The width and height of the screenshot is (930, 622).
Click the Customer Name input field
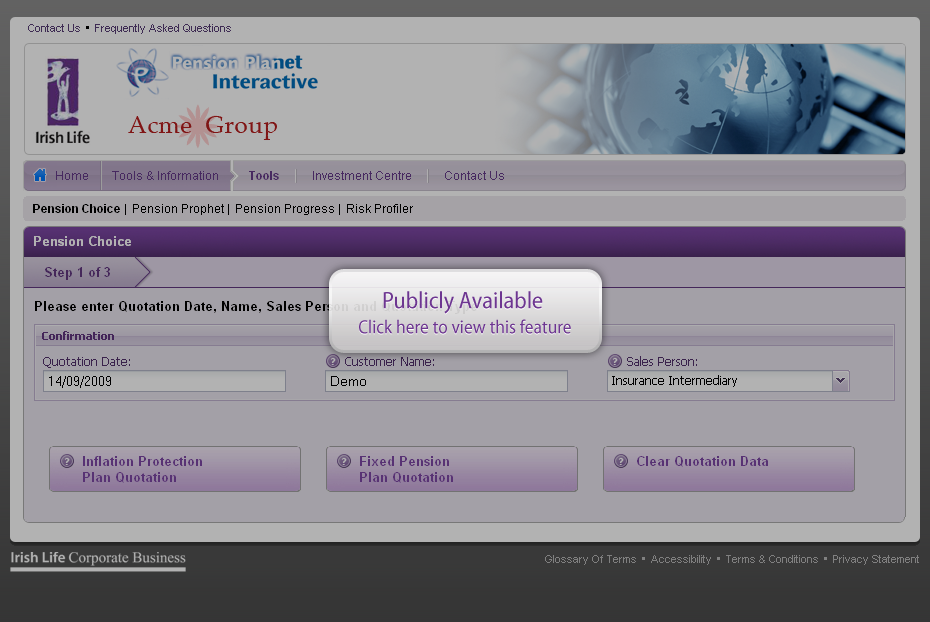pos(446,381)
